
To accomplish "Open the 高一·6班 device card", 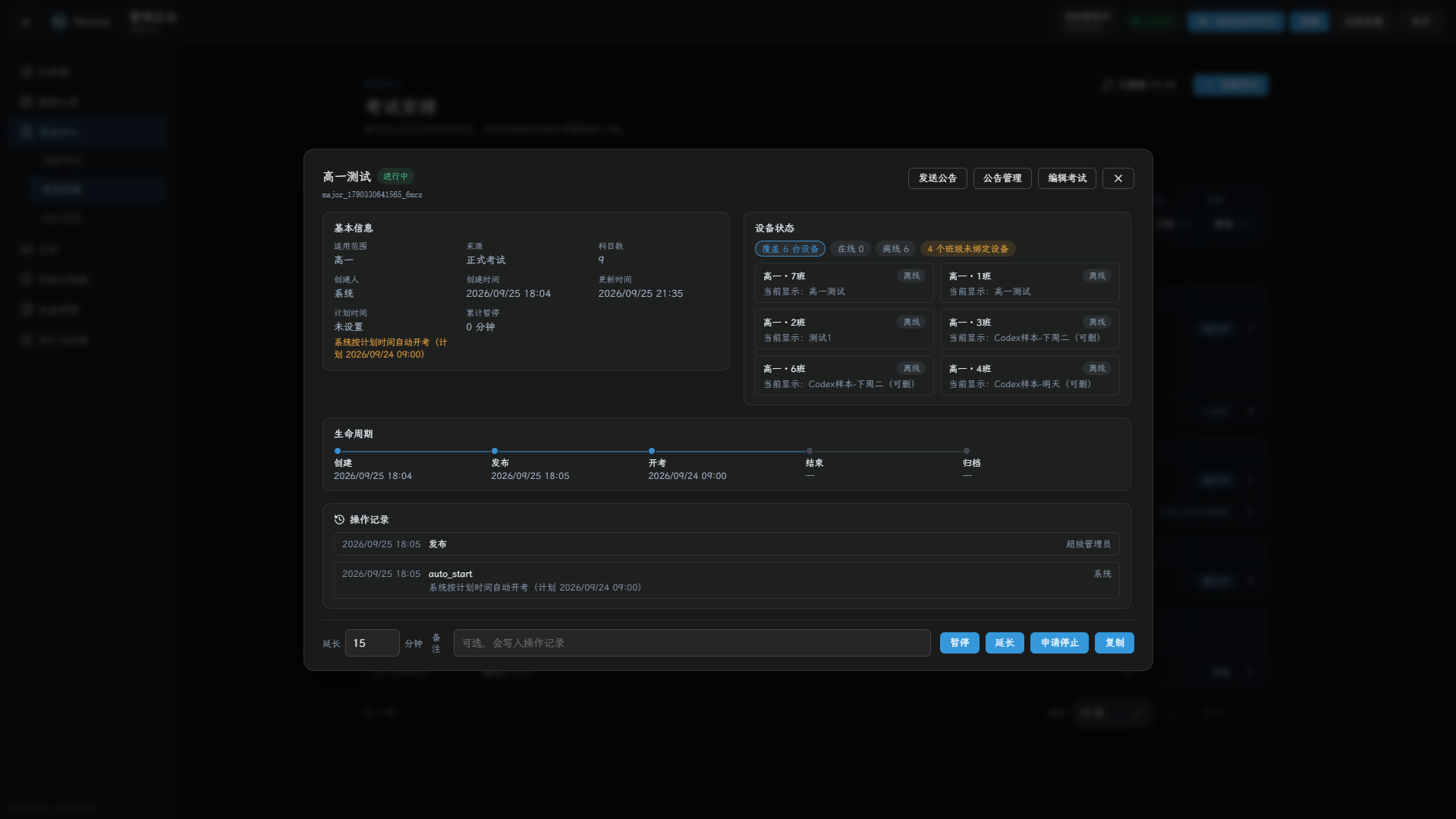I will click(844, 376).
